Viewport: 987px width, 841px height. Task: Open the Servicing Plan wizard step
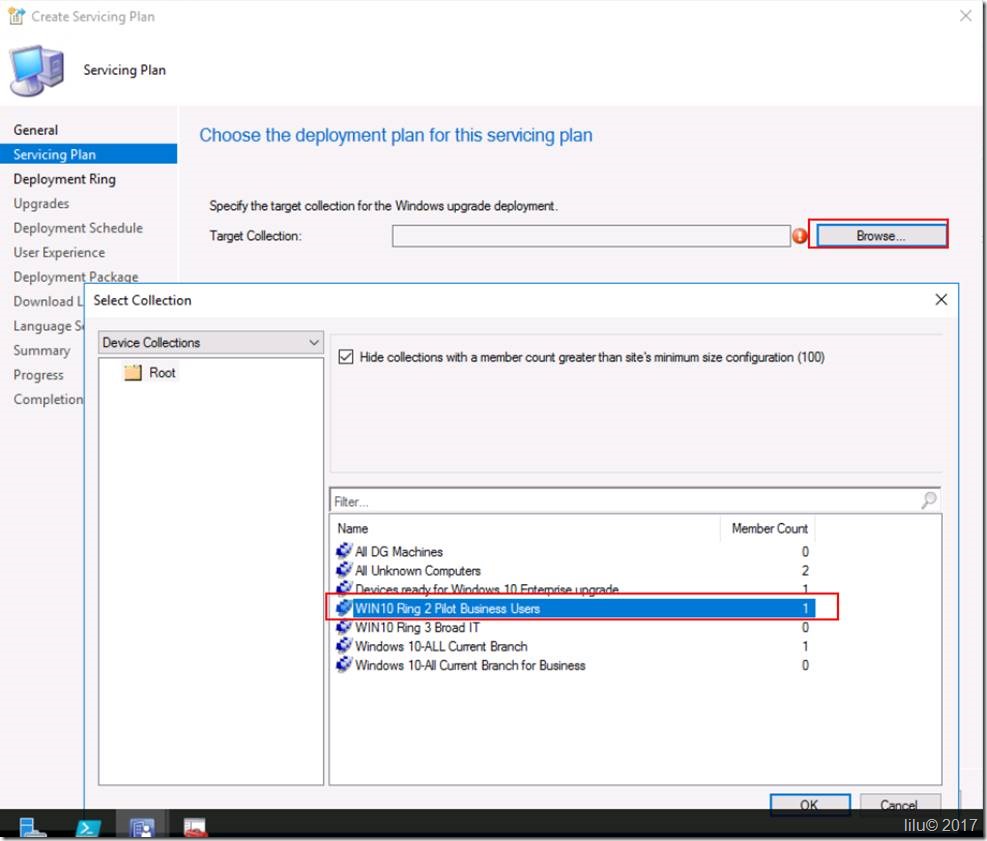[88, 154]
